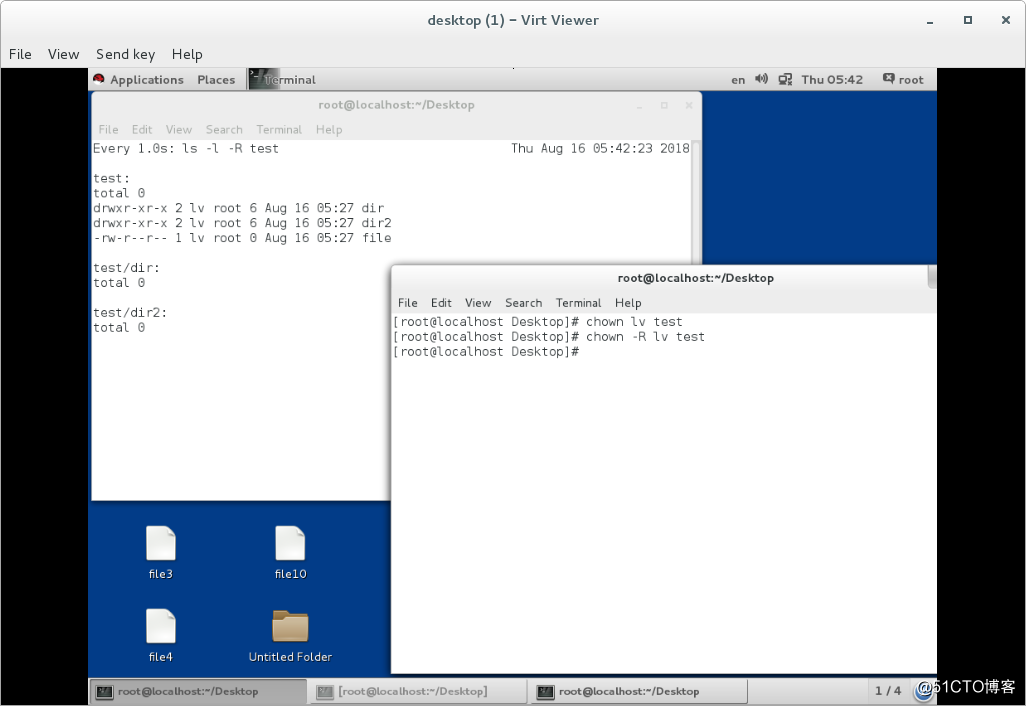Open the GNOME Applications menu

[x=147, y=80]
